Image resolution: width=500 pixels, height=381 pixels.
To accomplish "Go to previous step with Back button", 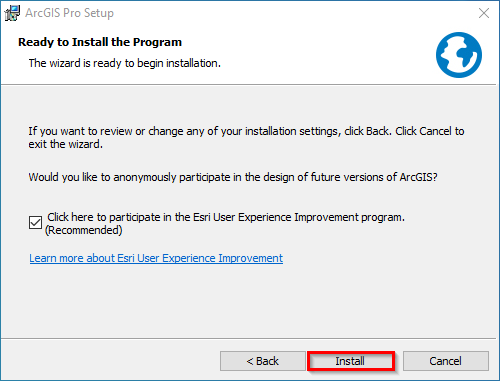I will point(263,361).
